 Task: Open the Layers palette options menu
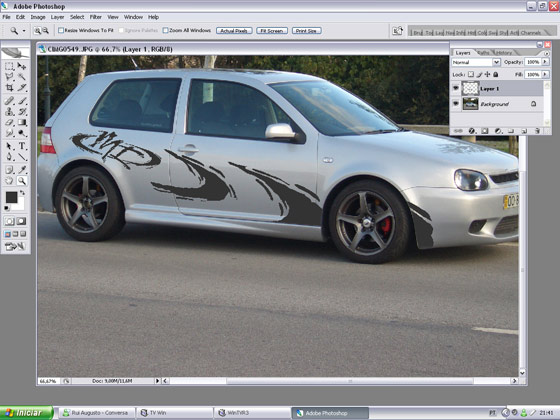tap(547, 53)
